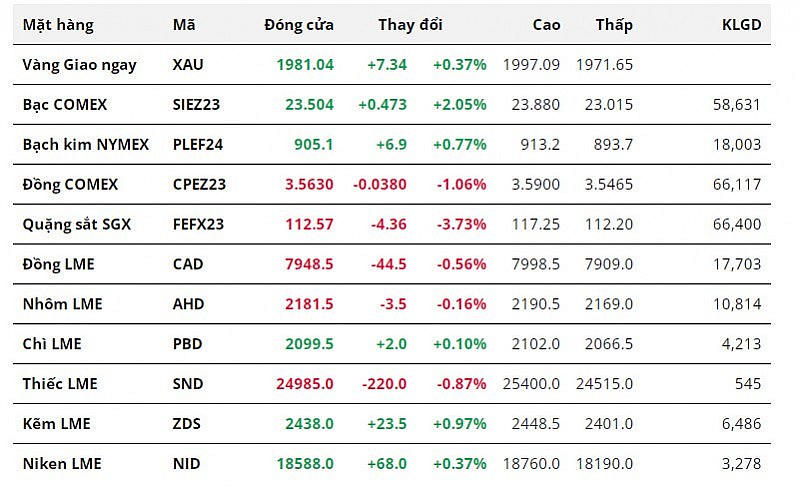Open the Niken LME row
Image resolution: width=800 pixels, height=488 pixels.
[62, 464]
